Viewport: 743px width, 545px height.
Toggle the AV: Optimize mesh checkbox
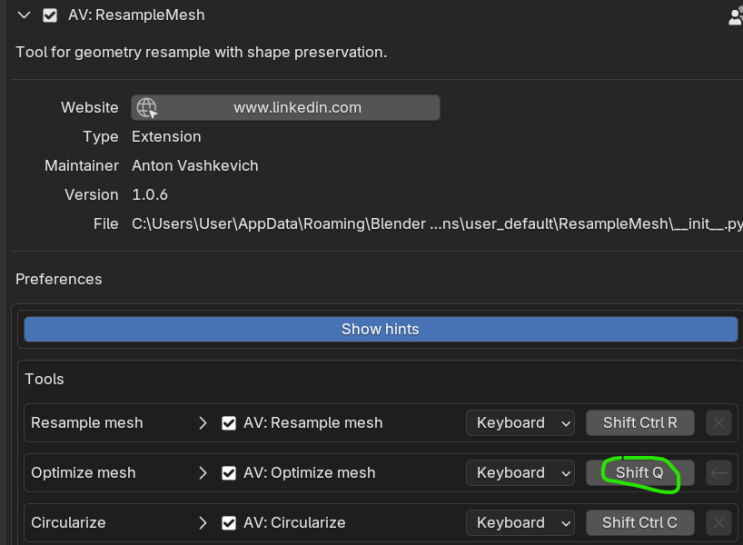click(229, 473)
